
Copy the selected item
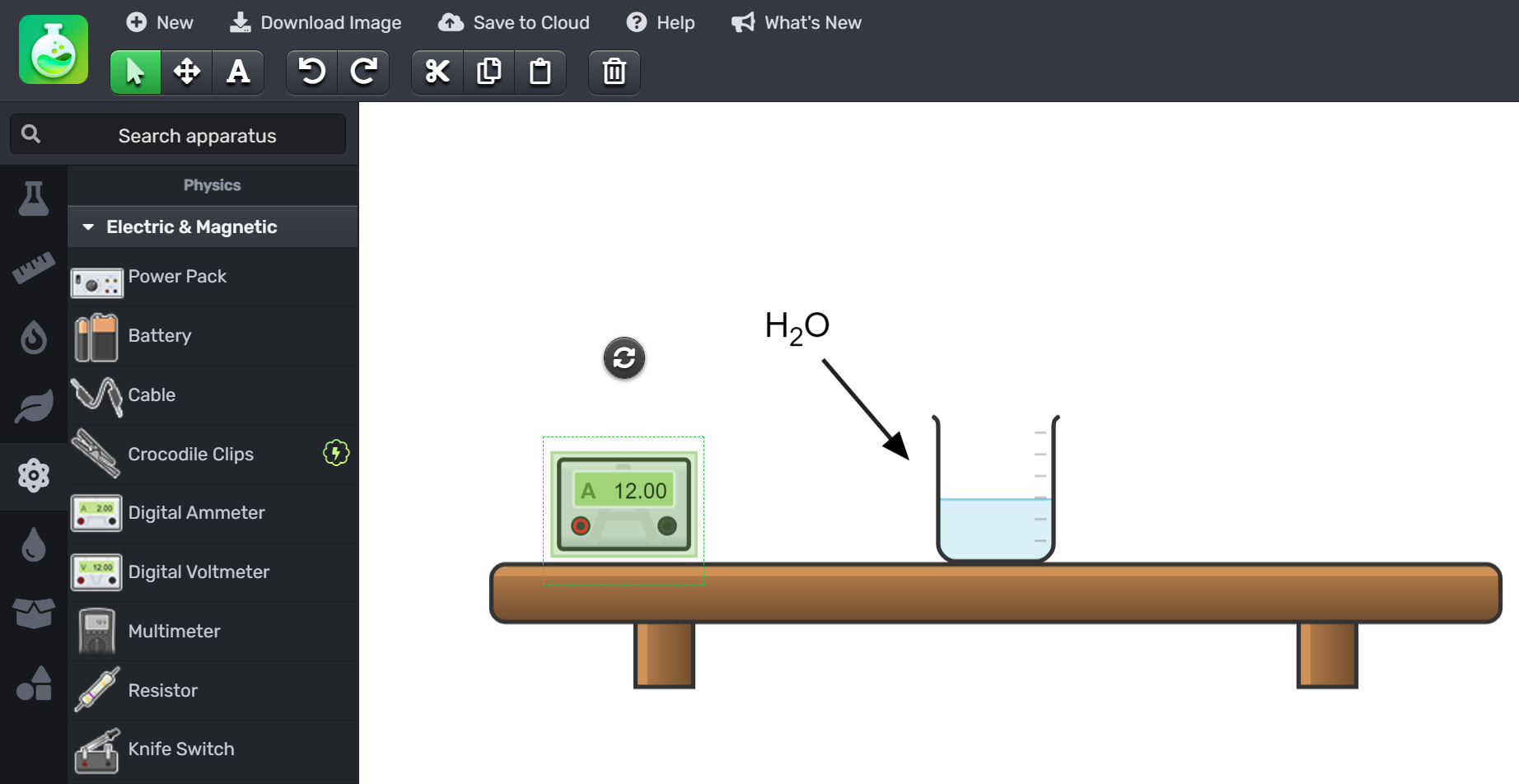pos(489,72)
